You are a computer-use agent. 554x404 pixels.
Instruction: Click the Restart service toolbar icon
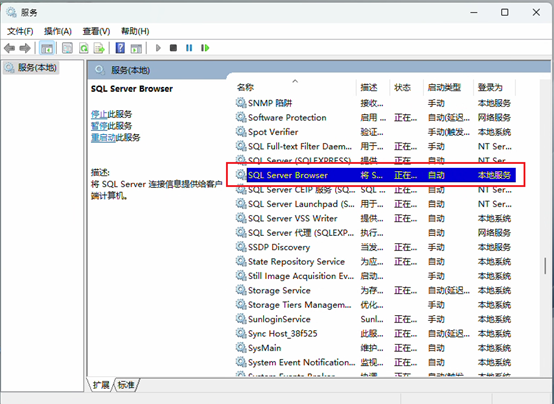tap(205, 48)
